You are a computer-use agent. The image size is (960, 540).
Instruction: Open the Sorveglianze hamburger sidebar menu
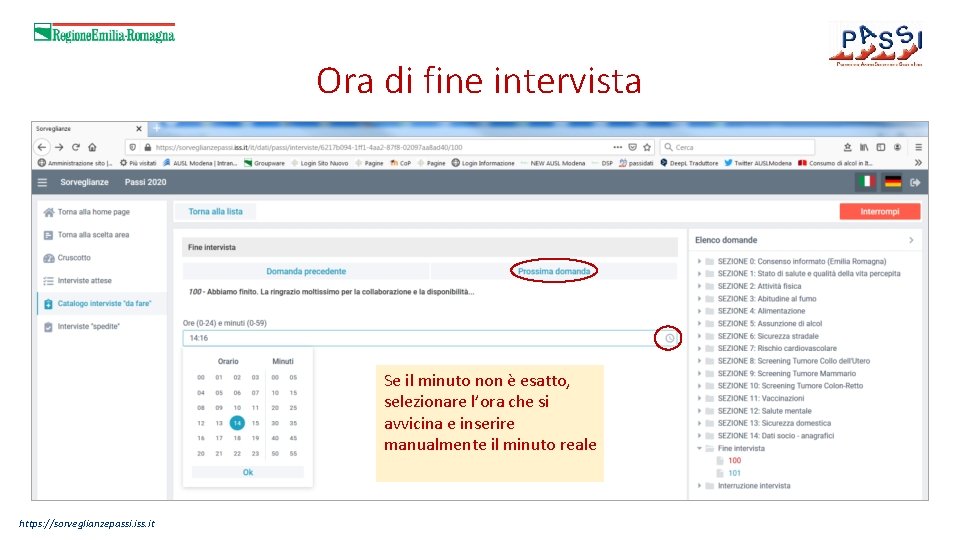[x=42, y=182]
